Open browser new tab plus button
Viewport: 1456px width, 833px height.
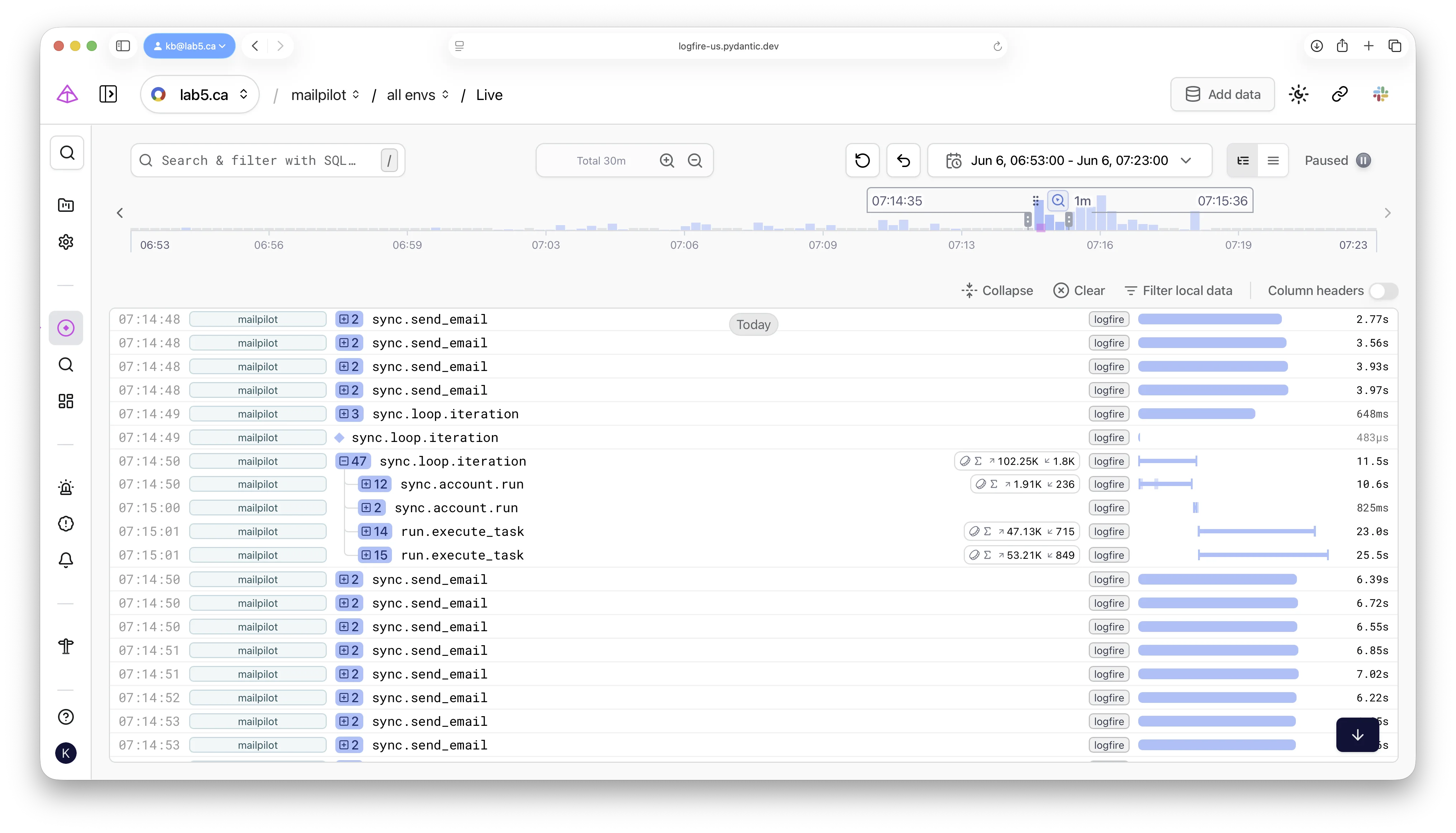1369,46
